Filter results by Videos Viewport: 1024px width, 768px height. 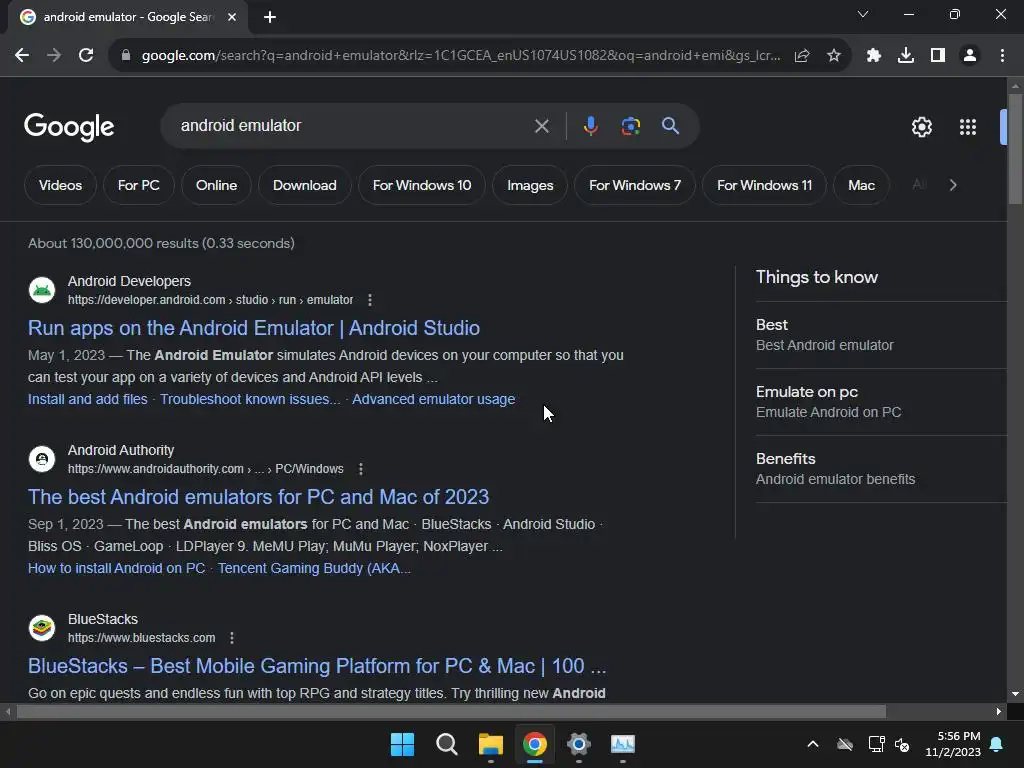(x=60, y=185)
